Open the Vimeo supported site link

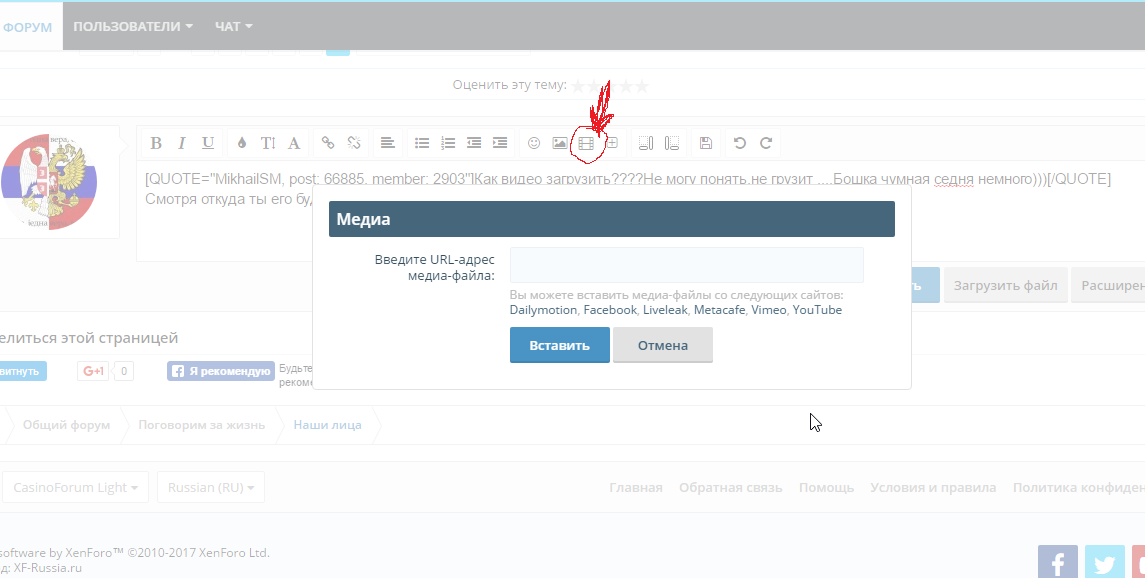[769, 310]
